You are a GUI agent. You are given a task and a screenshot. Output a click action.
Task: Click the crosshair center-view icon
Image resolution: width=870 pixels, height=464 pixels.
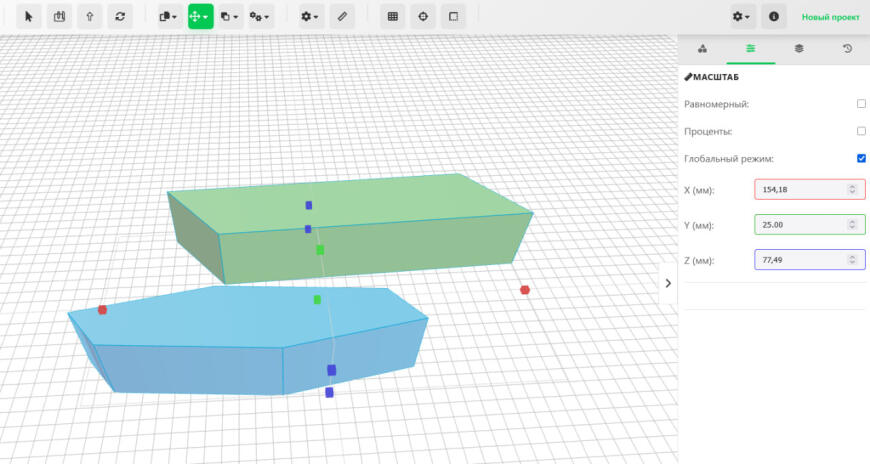pyautogui.click(x=423, y=17)
